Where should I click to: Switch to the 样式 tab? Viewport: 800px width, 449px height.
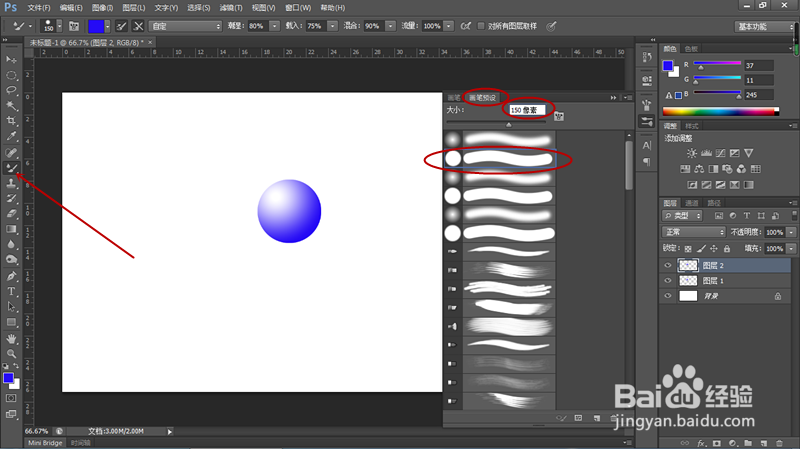[x=692, y=126]
